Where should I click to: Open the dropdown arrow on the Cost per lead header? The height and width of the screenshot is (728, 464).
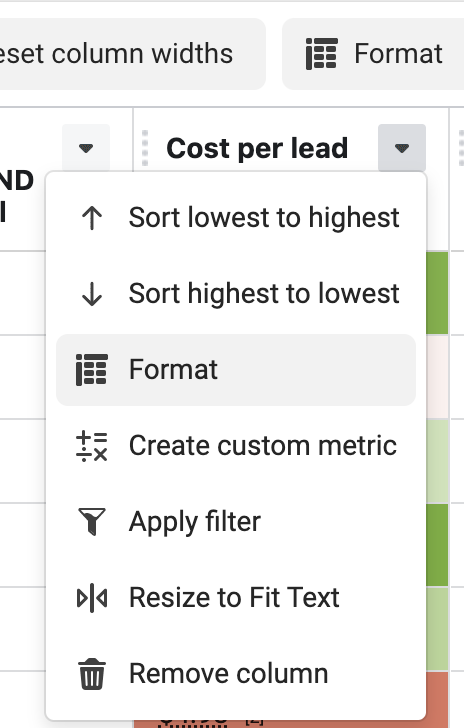pyautogui.click(x=402, y=148)
